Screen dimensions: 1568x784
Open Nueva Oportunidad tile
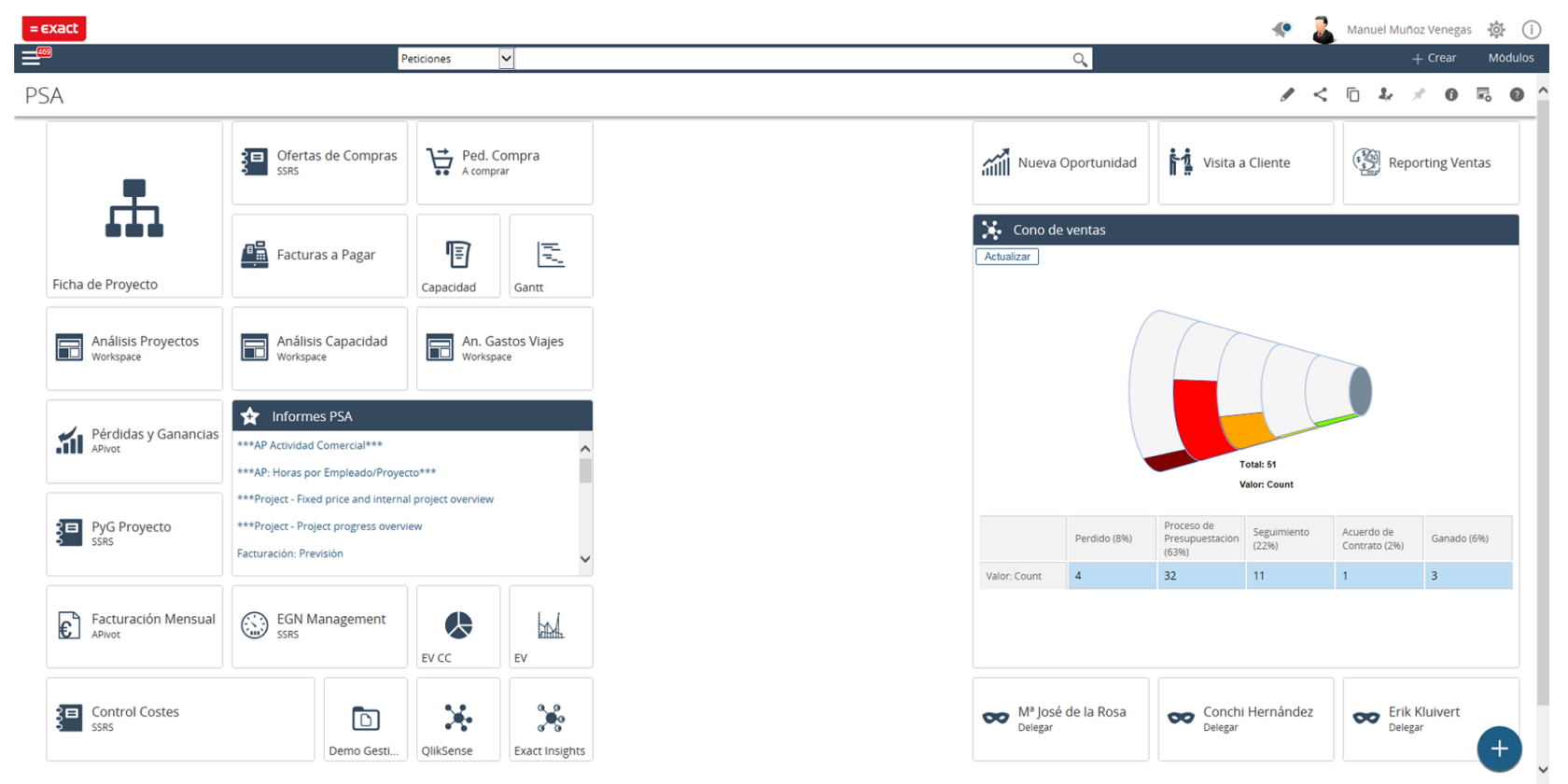pos(1060,162)
